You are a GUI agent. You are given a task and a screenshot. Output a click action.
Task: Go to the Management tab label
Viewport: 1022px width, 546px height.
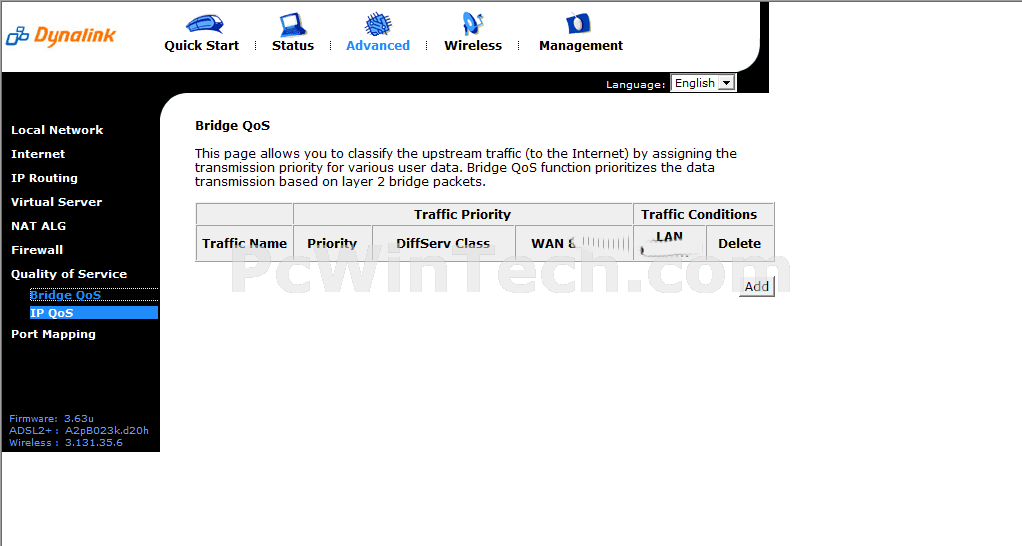pyautogui.click(x=581, y=46)
